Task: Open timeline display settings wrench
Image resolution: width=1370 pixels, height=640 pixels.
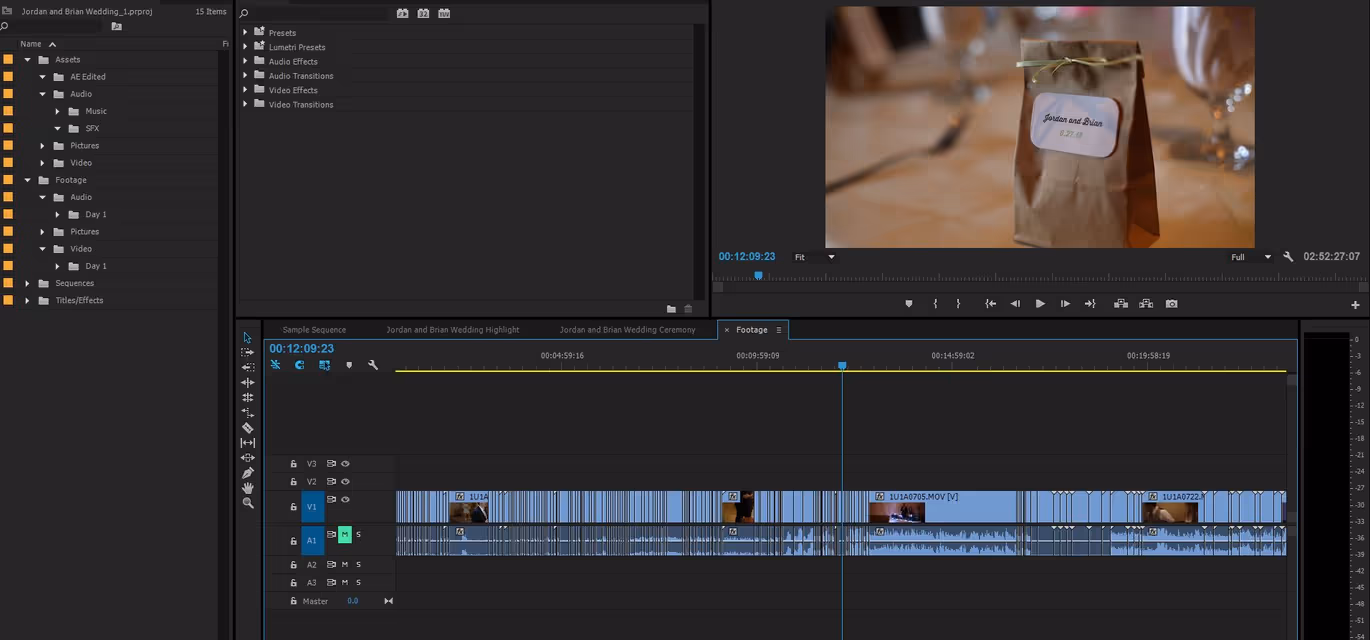Action: [373, 365]
